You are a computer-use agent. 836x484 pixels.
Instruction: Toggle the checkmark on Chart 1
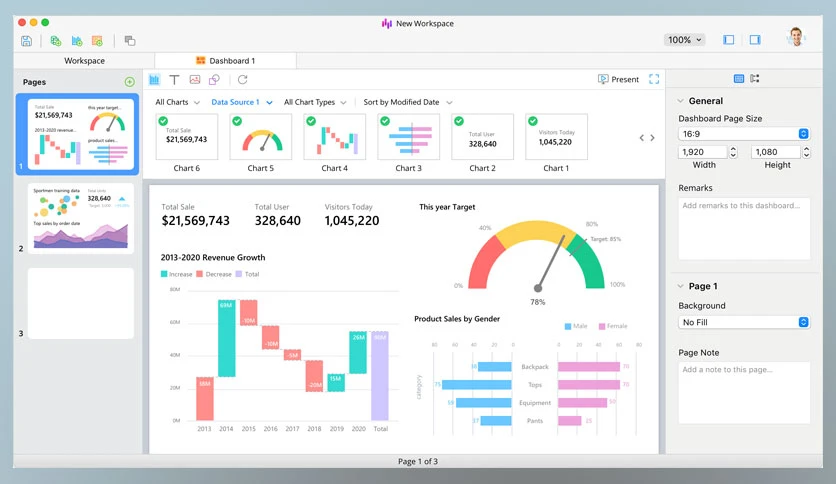coord(533,121)
